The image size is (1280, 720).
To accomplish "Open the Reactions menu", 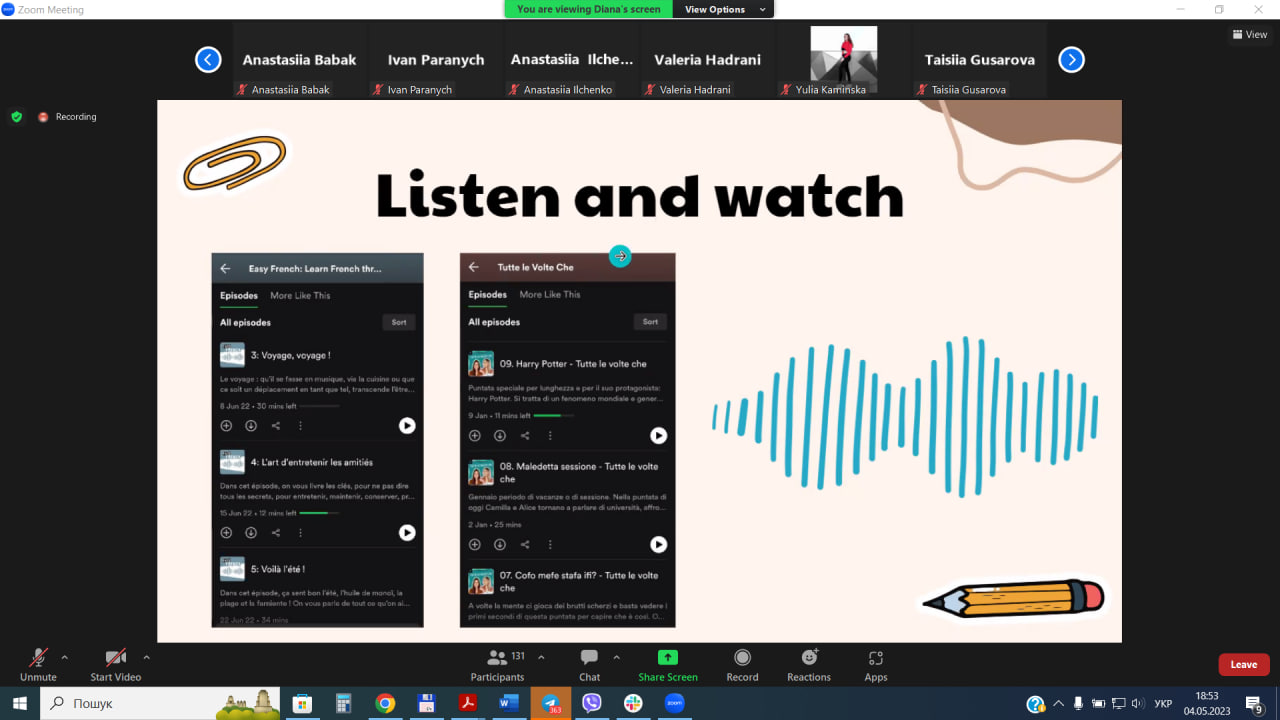I will tap(808, 664).
